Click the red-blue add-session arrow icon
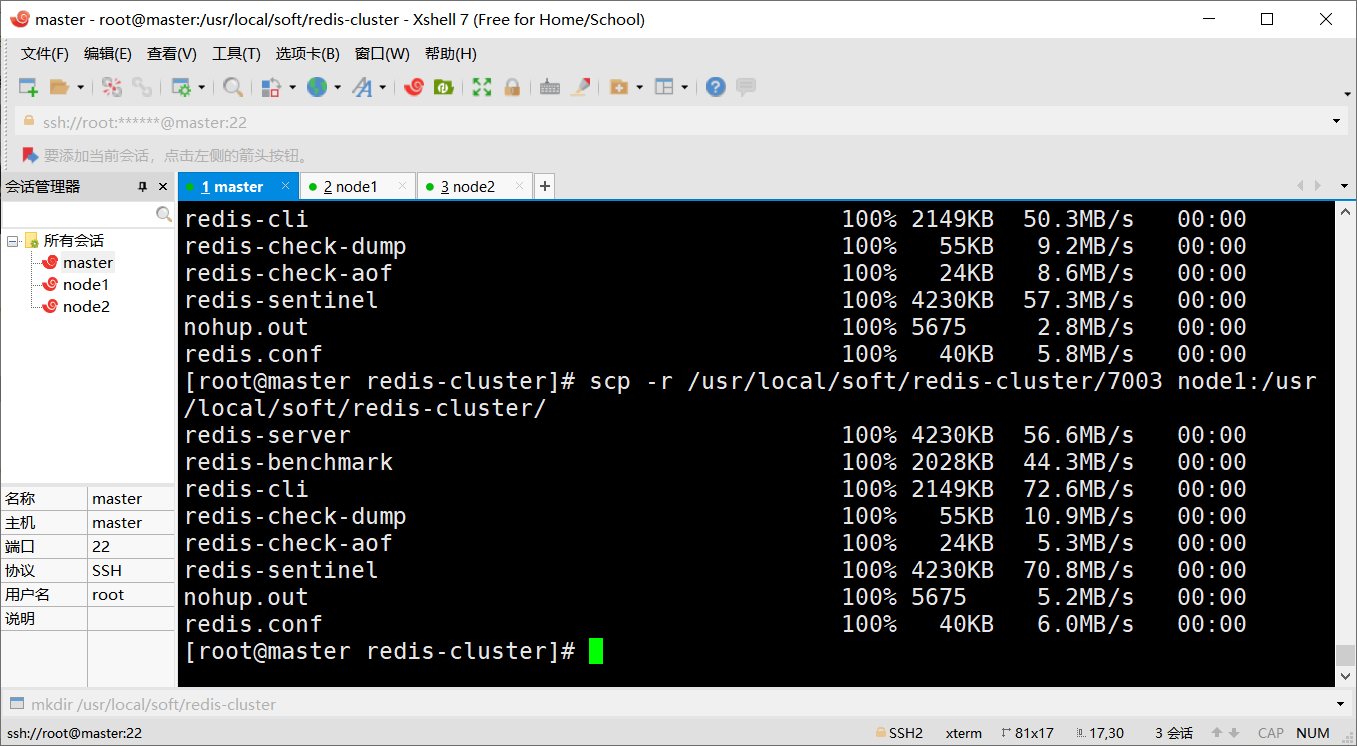Viewport: 1357px width, 746px height. point(30,156)
